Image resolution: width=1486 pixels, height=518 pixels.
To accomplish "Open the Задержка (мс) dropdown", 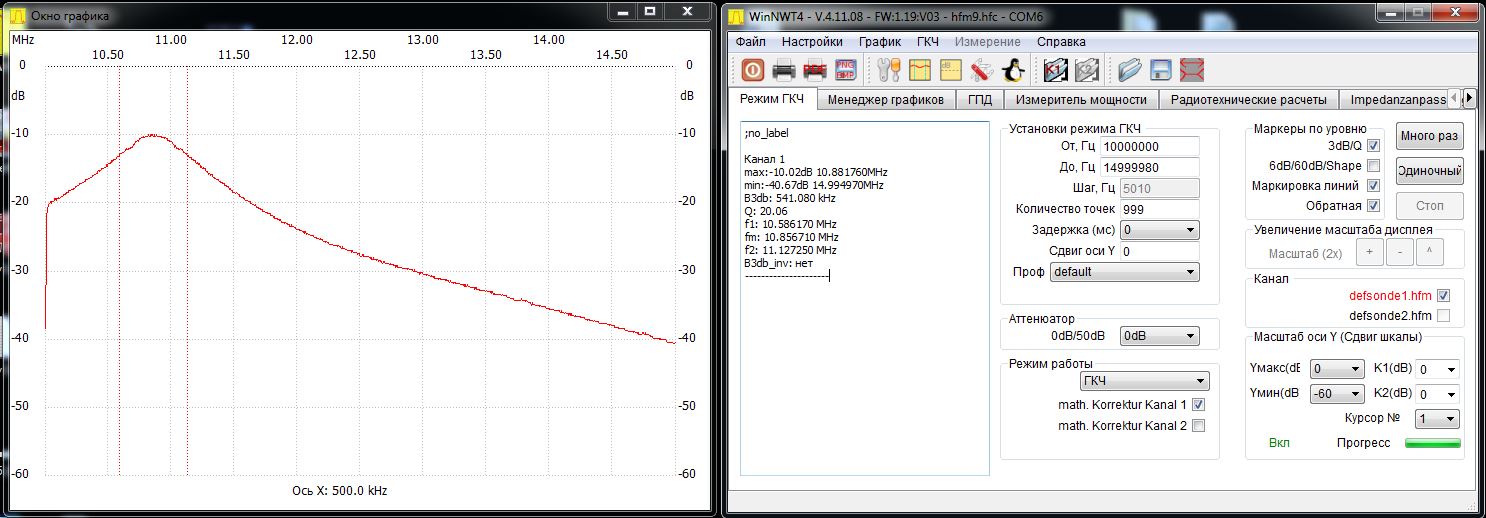I will click(1159, 230).
